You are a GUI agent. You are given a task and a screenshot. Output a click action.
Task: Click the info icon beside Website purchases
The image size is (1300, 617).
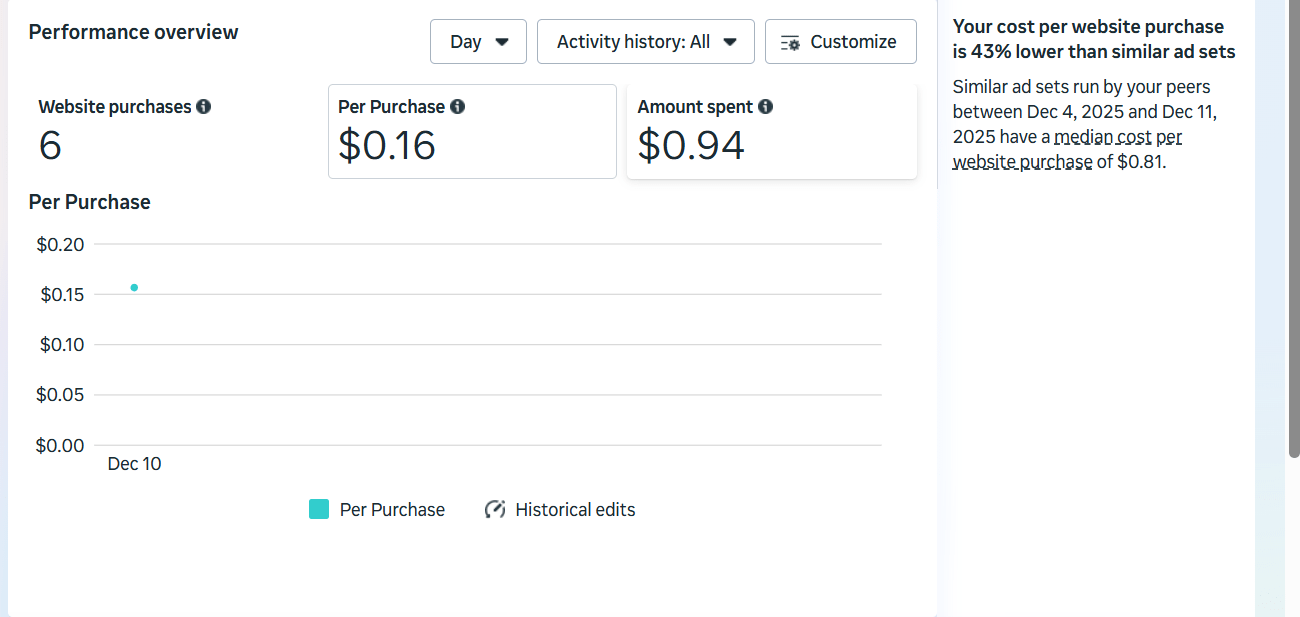click(x=204, y=107)
